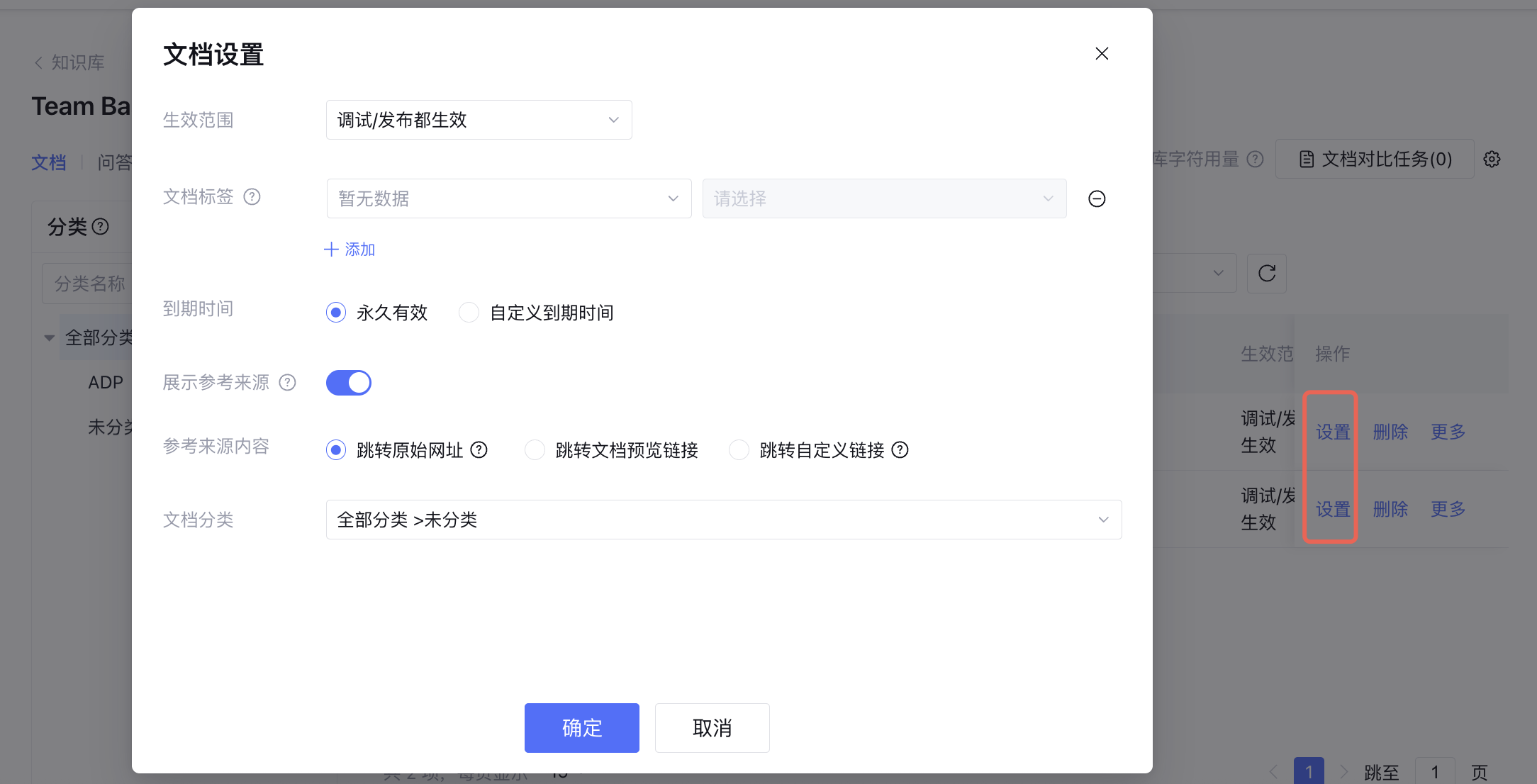Open the 生效范围 dropdown

point(479,120)
